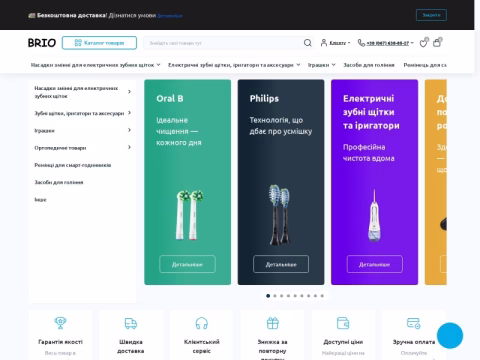Screen dimensions: 480x360
Task: Open shaving products nav item
Action: 369,65
